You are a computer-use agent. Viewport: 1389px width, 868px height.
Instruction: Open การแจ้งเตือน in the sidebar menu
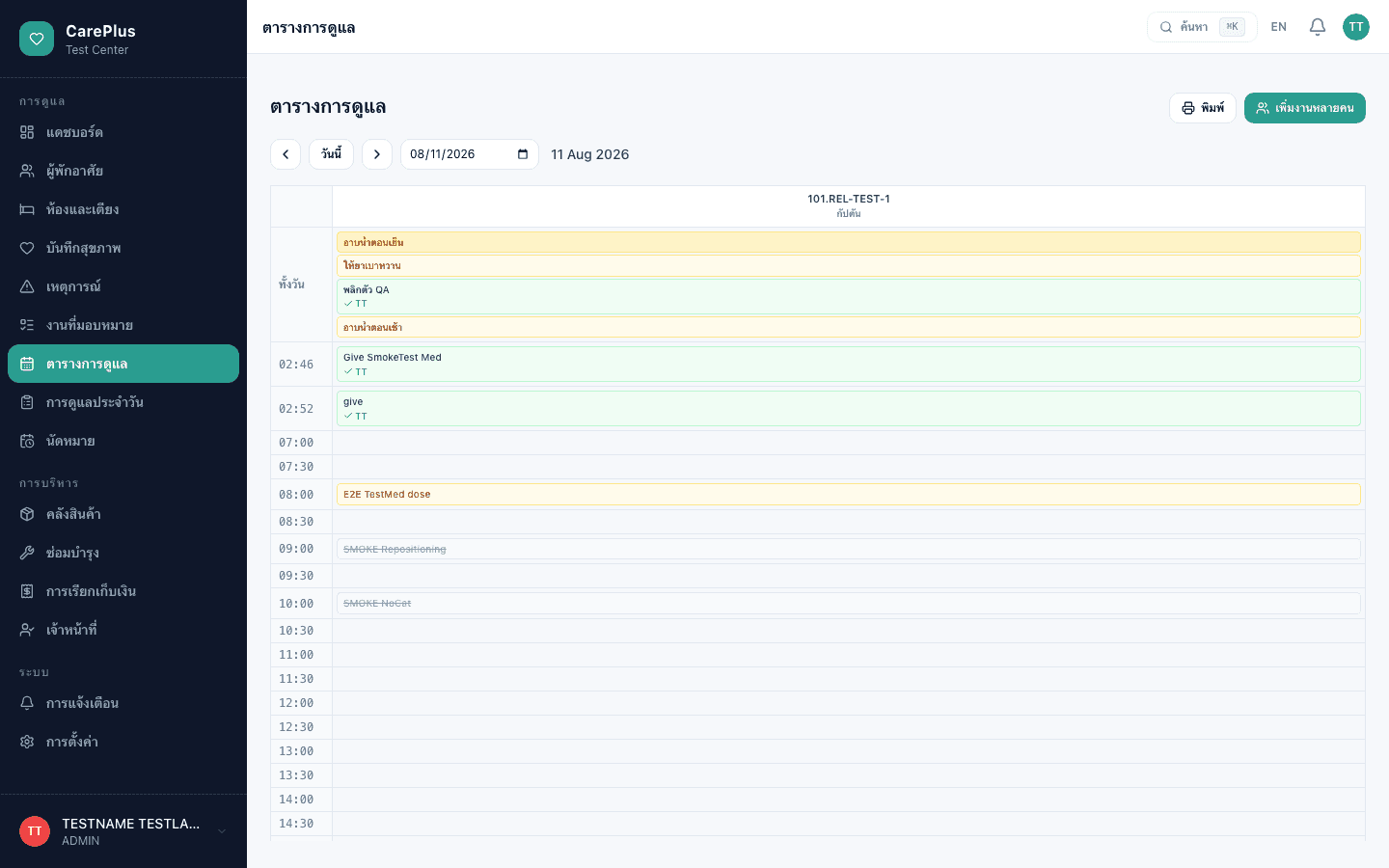[x=123, y=703]
